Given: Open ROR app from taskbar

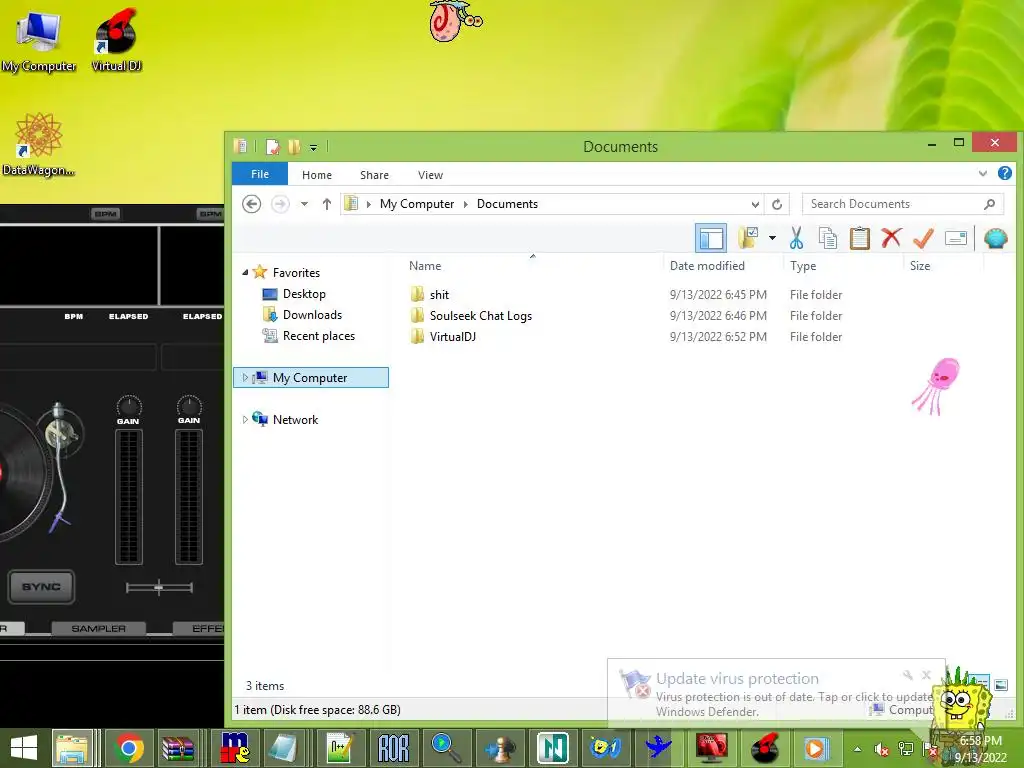Looking at the screenshot, I should (x=393, y=748).
